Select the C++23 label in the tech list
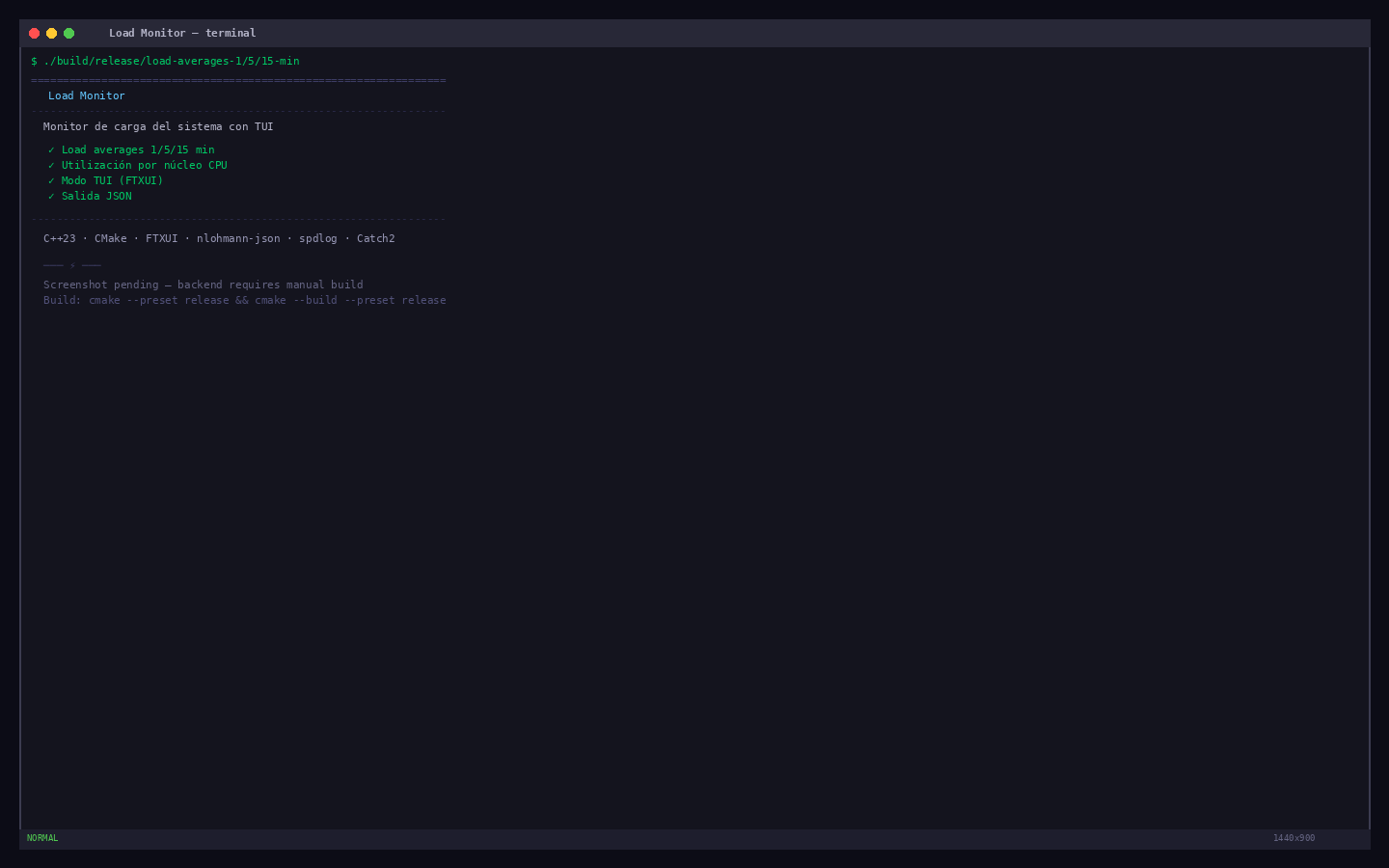 (x=60, y=238)
